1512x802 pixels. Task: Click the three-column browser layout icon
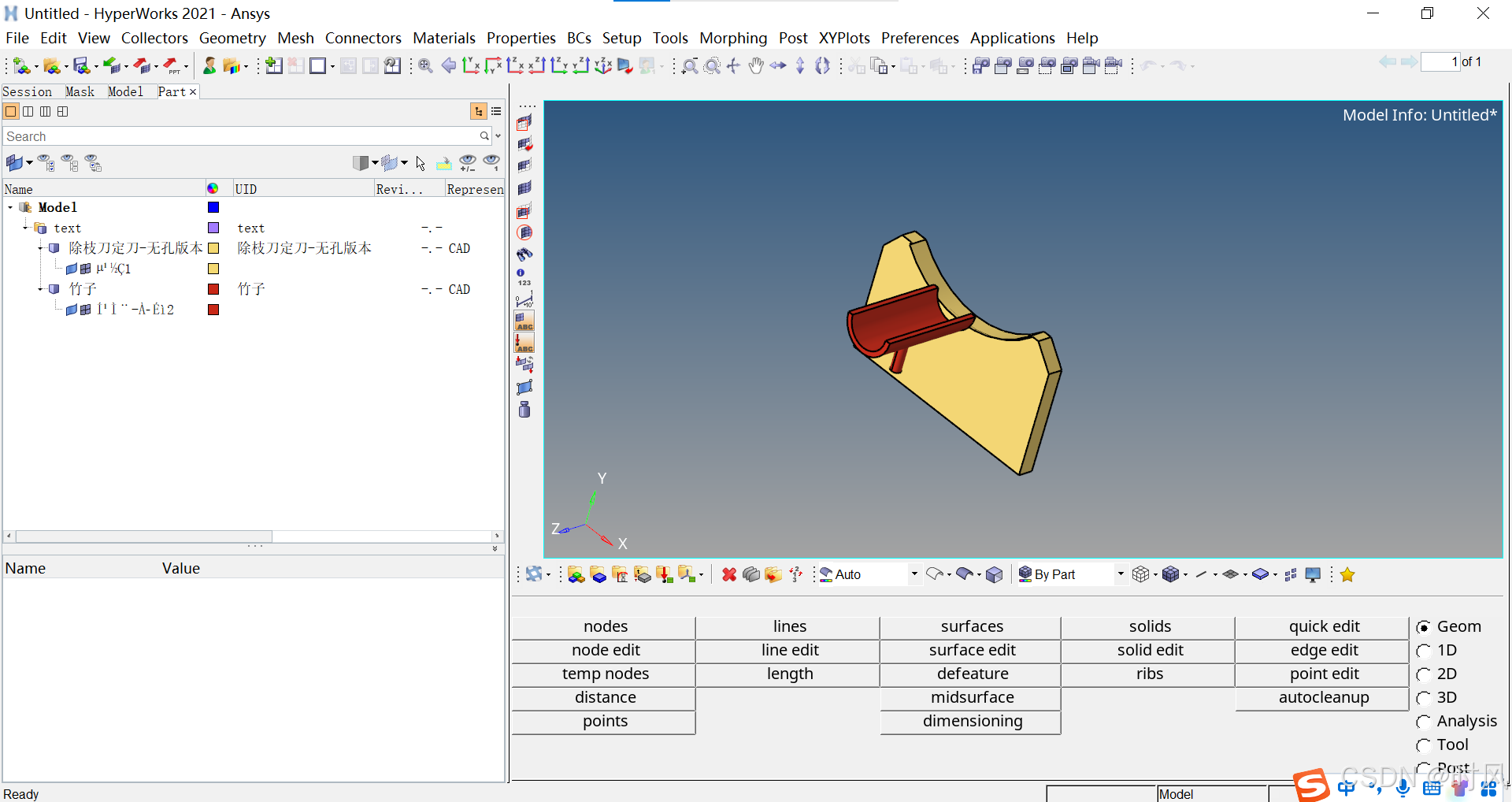[46, 112]
